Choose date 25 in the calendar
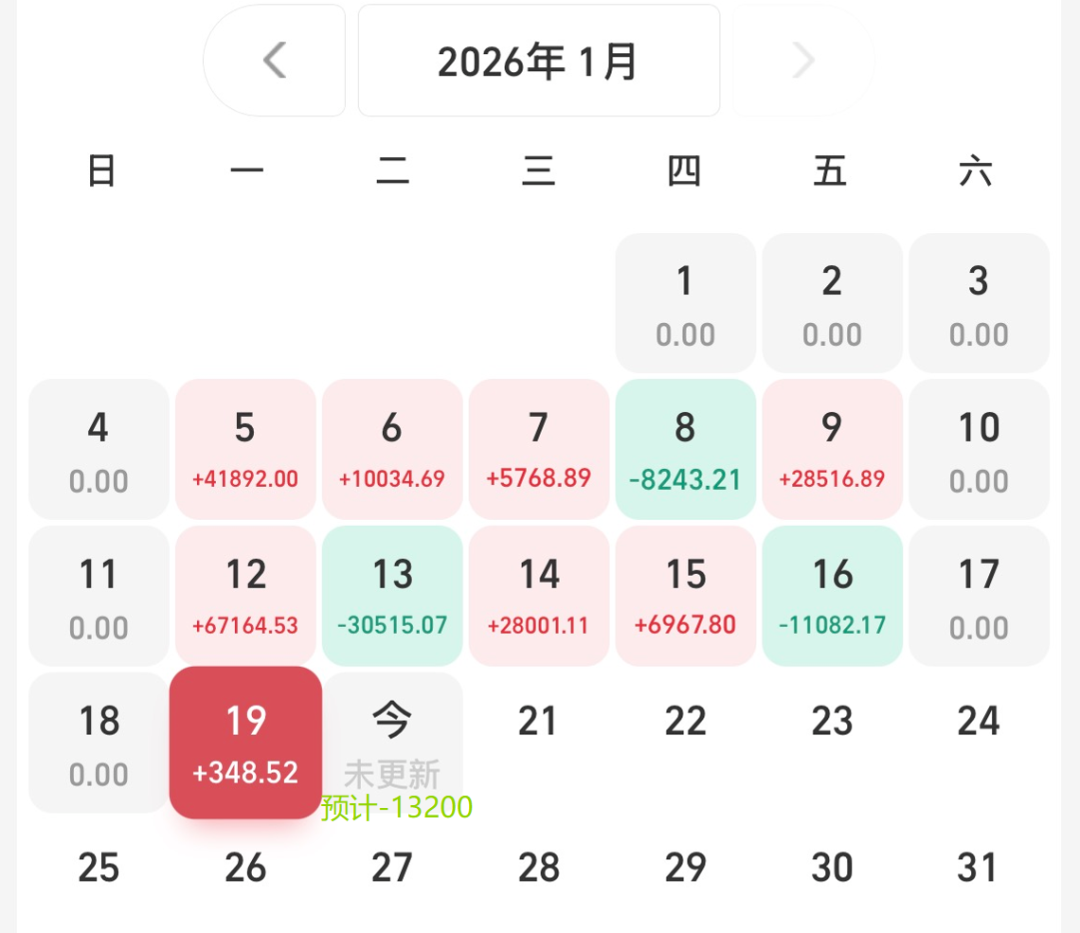1080x933 pixels. point(98,868)
